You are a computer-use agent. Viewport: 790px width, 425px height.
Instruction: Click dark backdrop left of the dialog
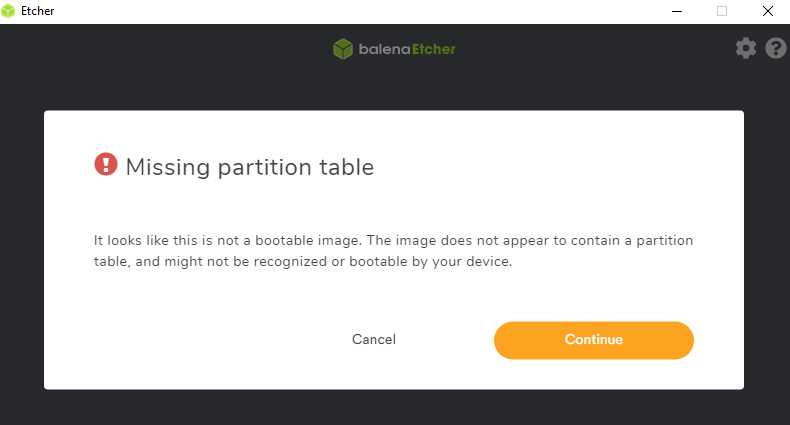pos(21,250)
